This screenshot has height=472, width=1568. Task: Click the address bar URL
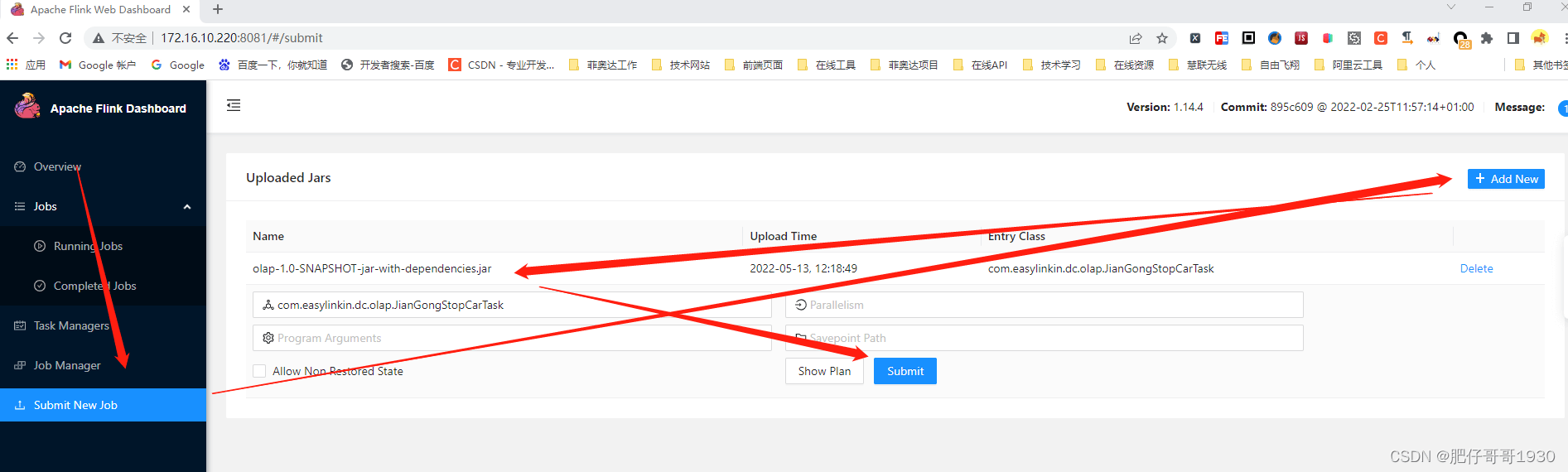point(242,38)
